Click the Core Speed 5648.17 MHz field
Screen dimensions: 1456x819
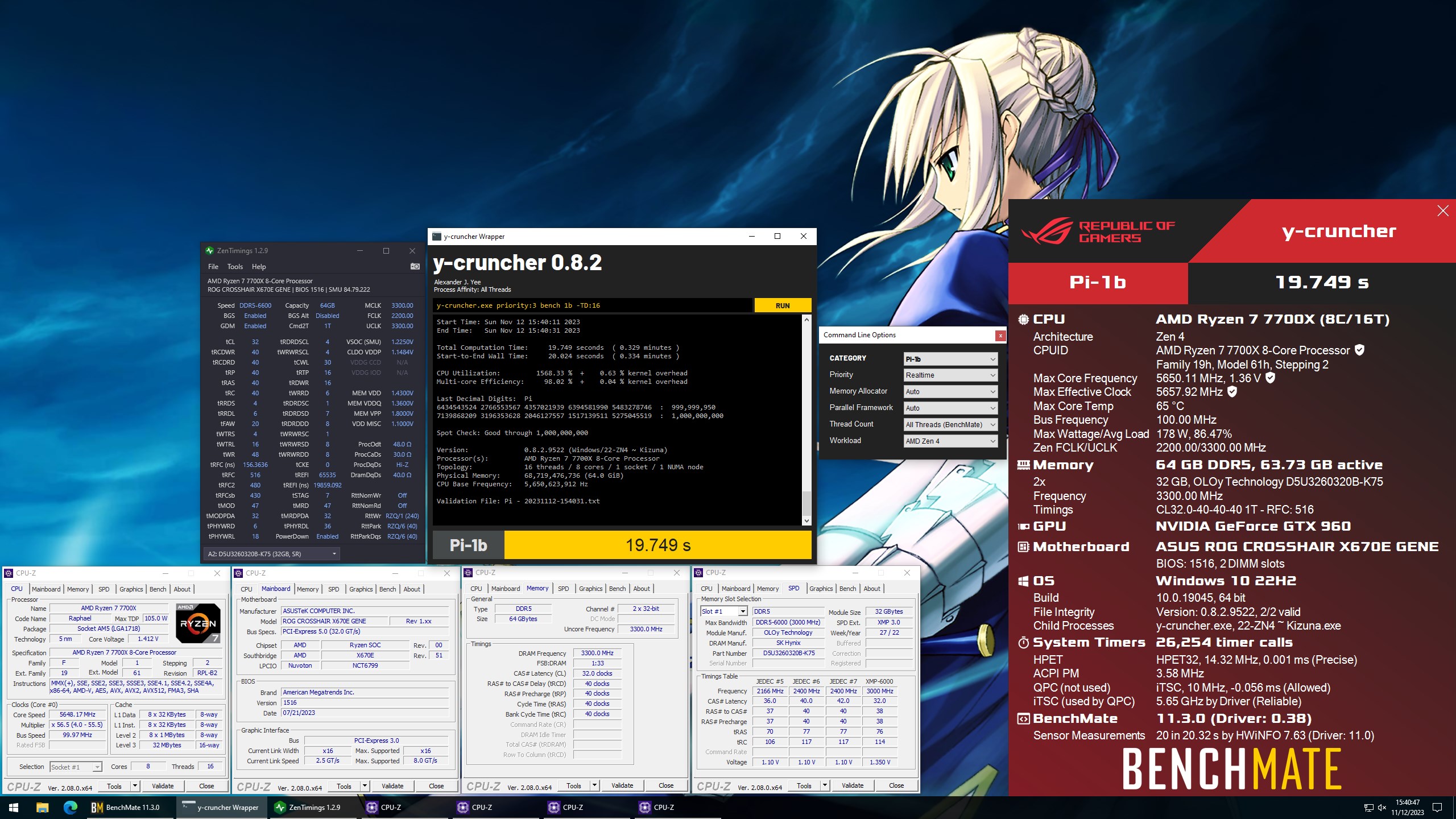click(77, 715)
